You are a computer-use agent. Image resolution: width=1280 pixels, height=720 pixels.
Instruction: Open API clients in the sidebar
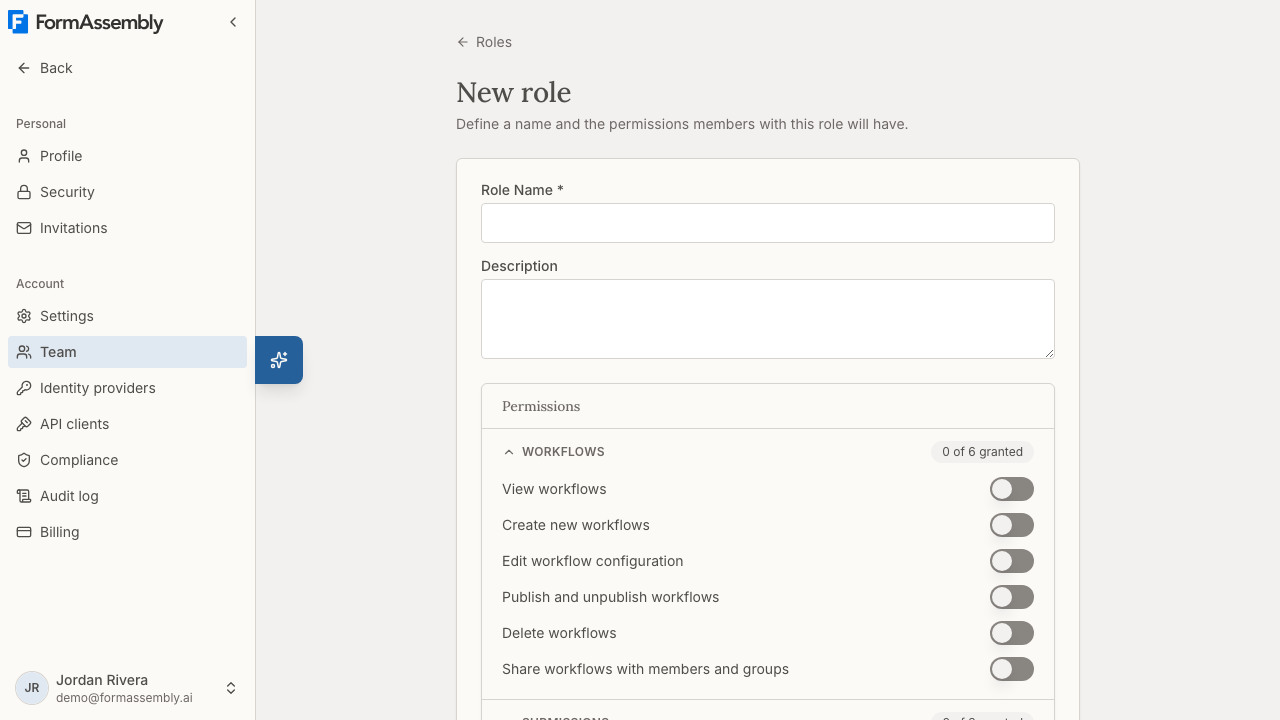click(127, 424)
